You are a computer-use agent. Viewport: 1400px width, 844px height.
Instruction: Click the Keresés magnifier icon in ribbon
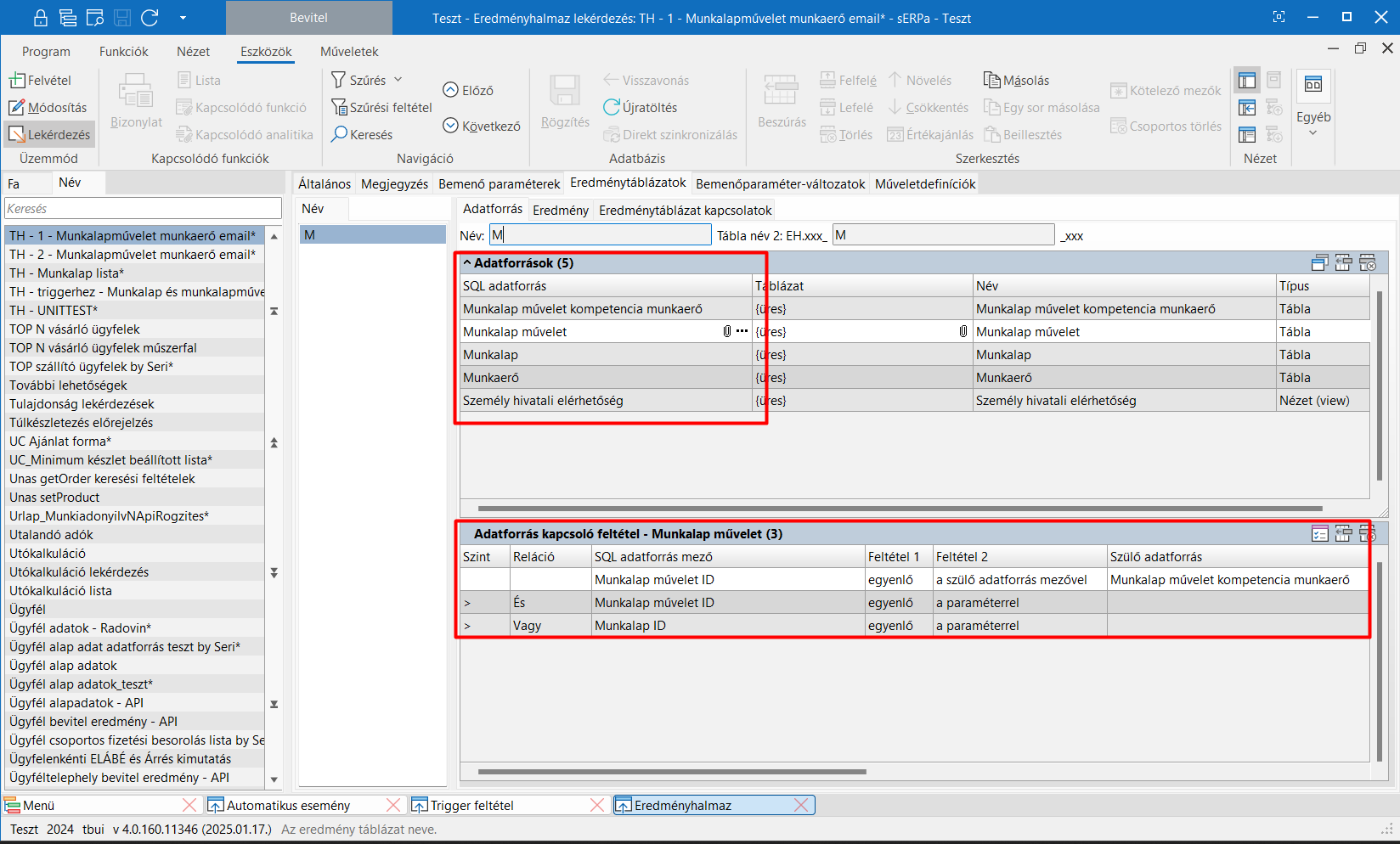coord(339,134)
